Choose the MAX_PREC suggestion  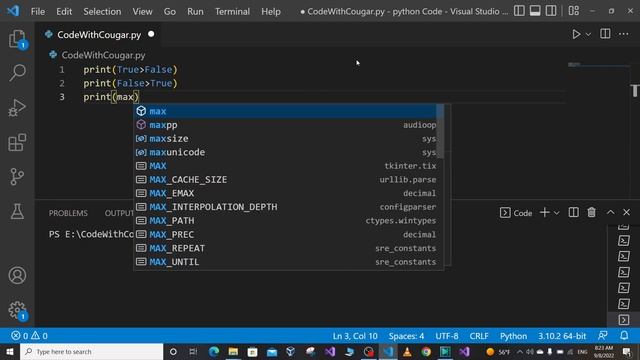coord(285,234)
